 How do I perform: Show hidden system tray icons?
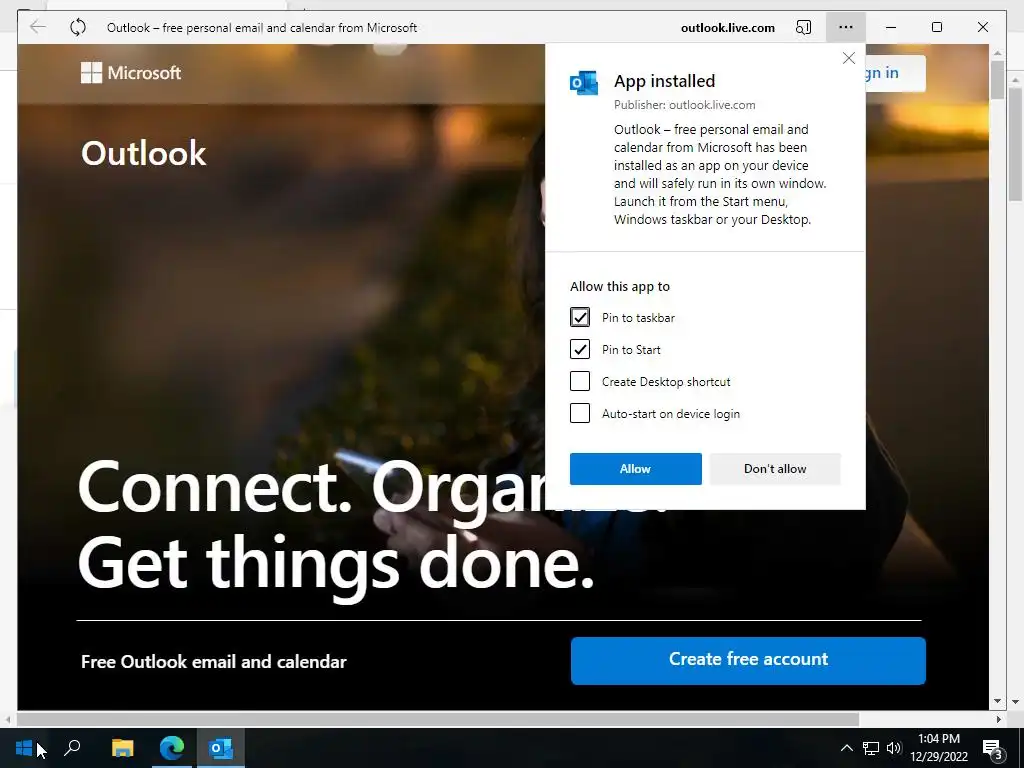(x=846, y=748)
